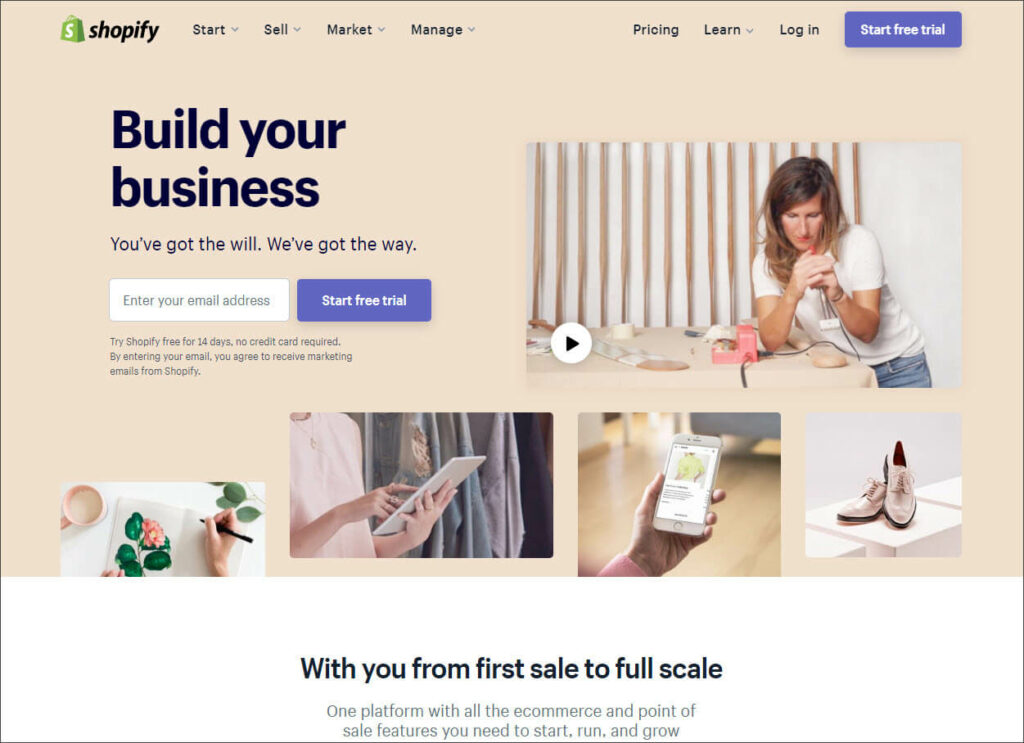Click the first sale to full scale heading
The image size is (1024, 743).
pyautogui.click(x=511, y=669)
